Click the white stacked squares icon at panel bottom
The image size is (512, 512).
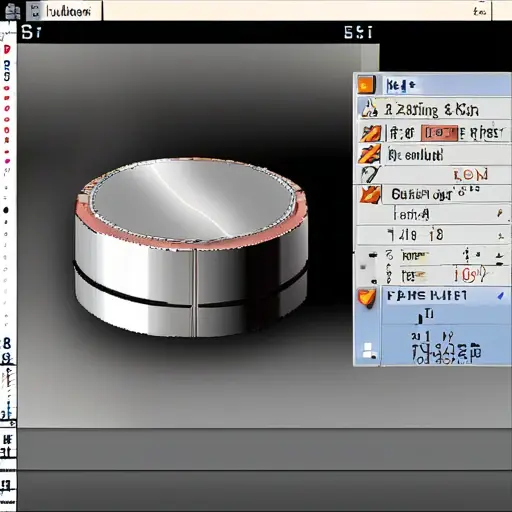(368, 351)
